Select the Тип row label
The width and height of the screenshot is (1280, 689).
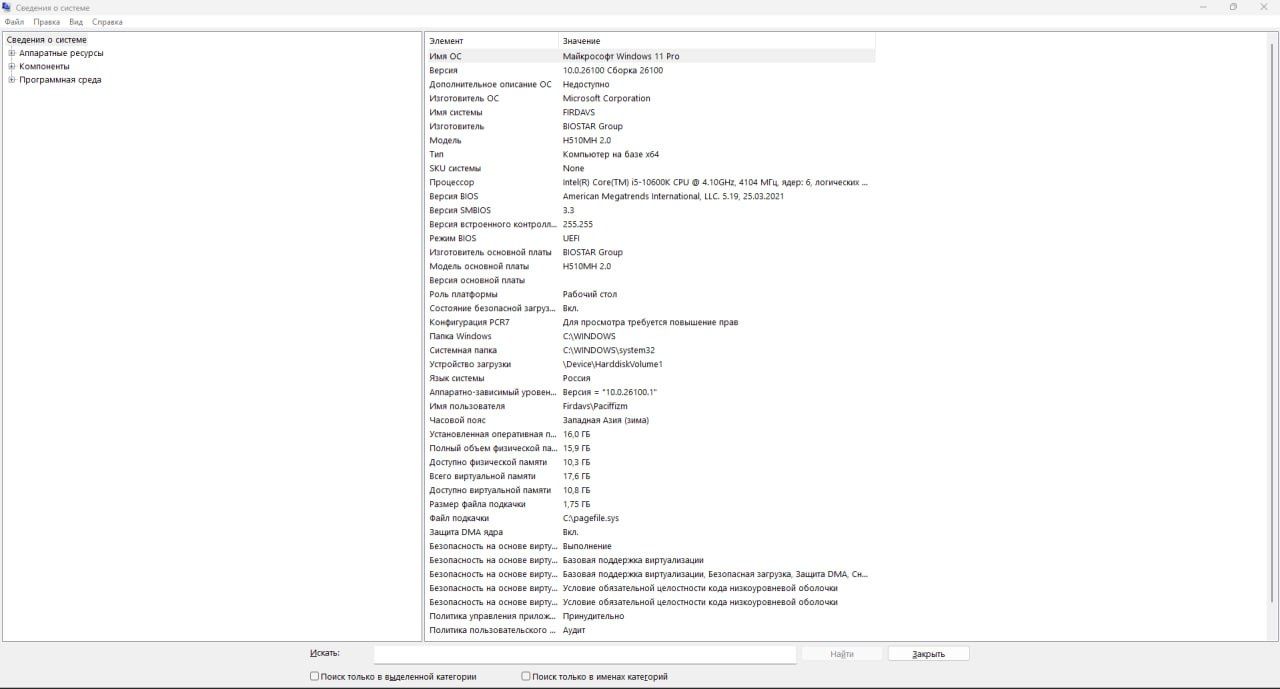coord(436,154)
